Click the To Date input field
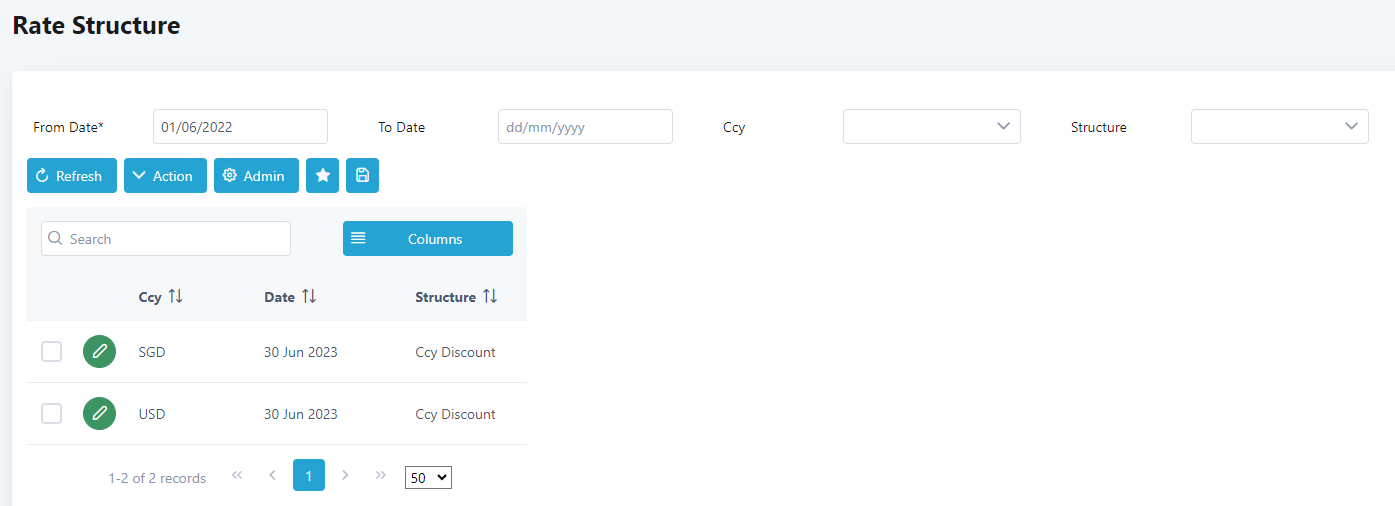1395x506 pixels. click(585, 127)
